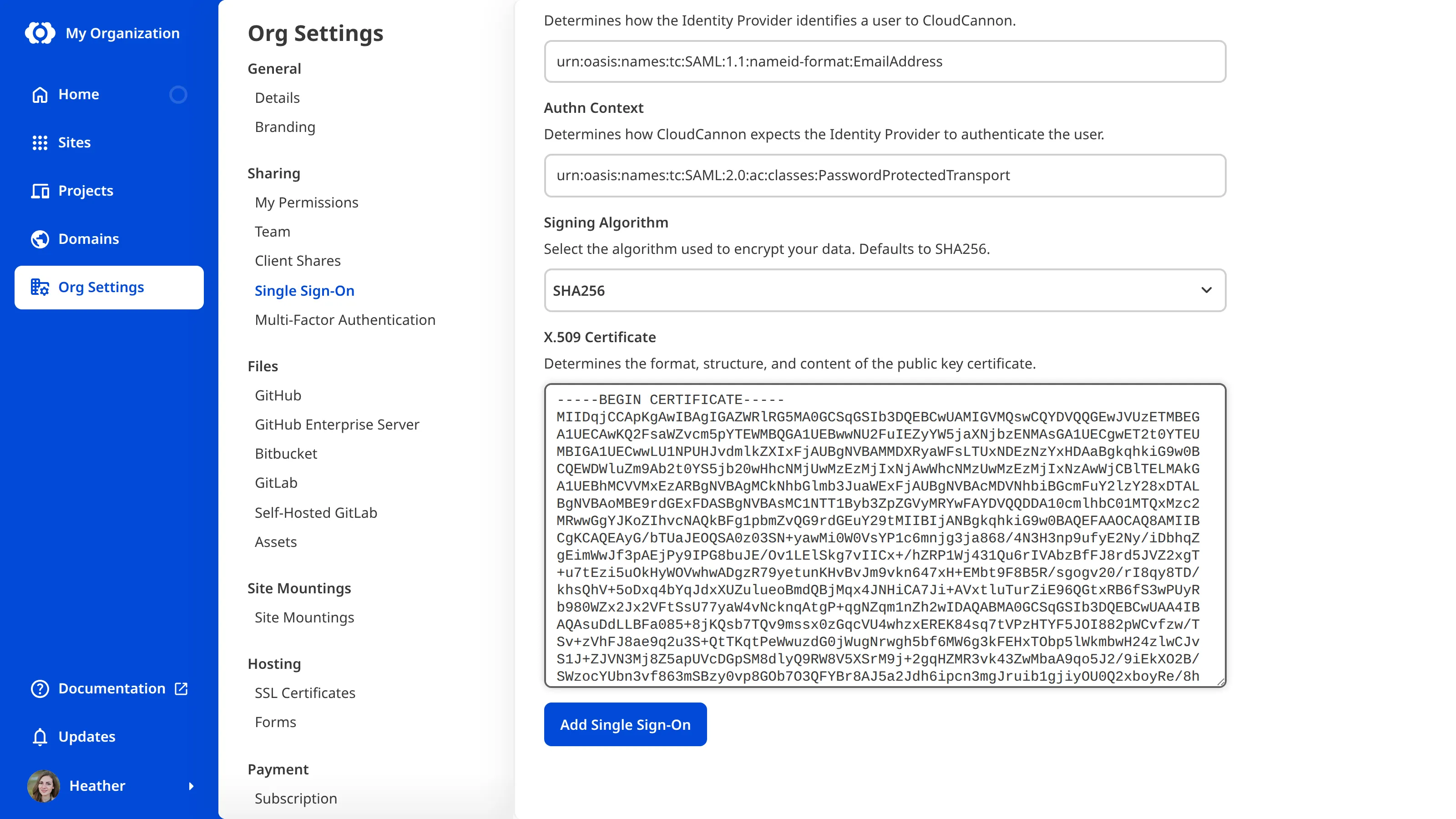Click the Sites grid icon
The image size is (1456, 819).
point(40,143)
